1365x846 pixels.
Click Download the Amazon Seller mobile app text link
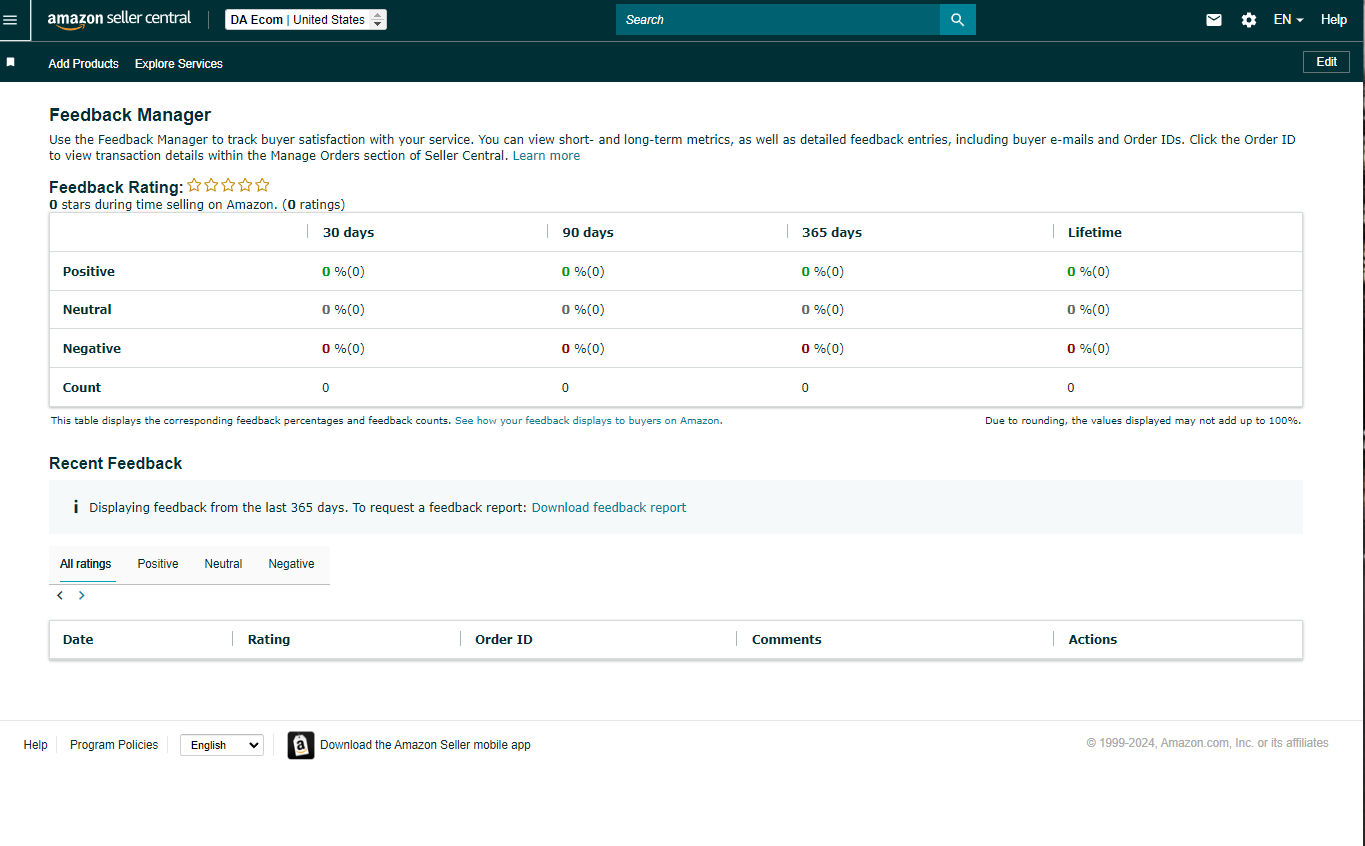click(425, 745)
